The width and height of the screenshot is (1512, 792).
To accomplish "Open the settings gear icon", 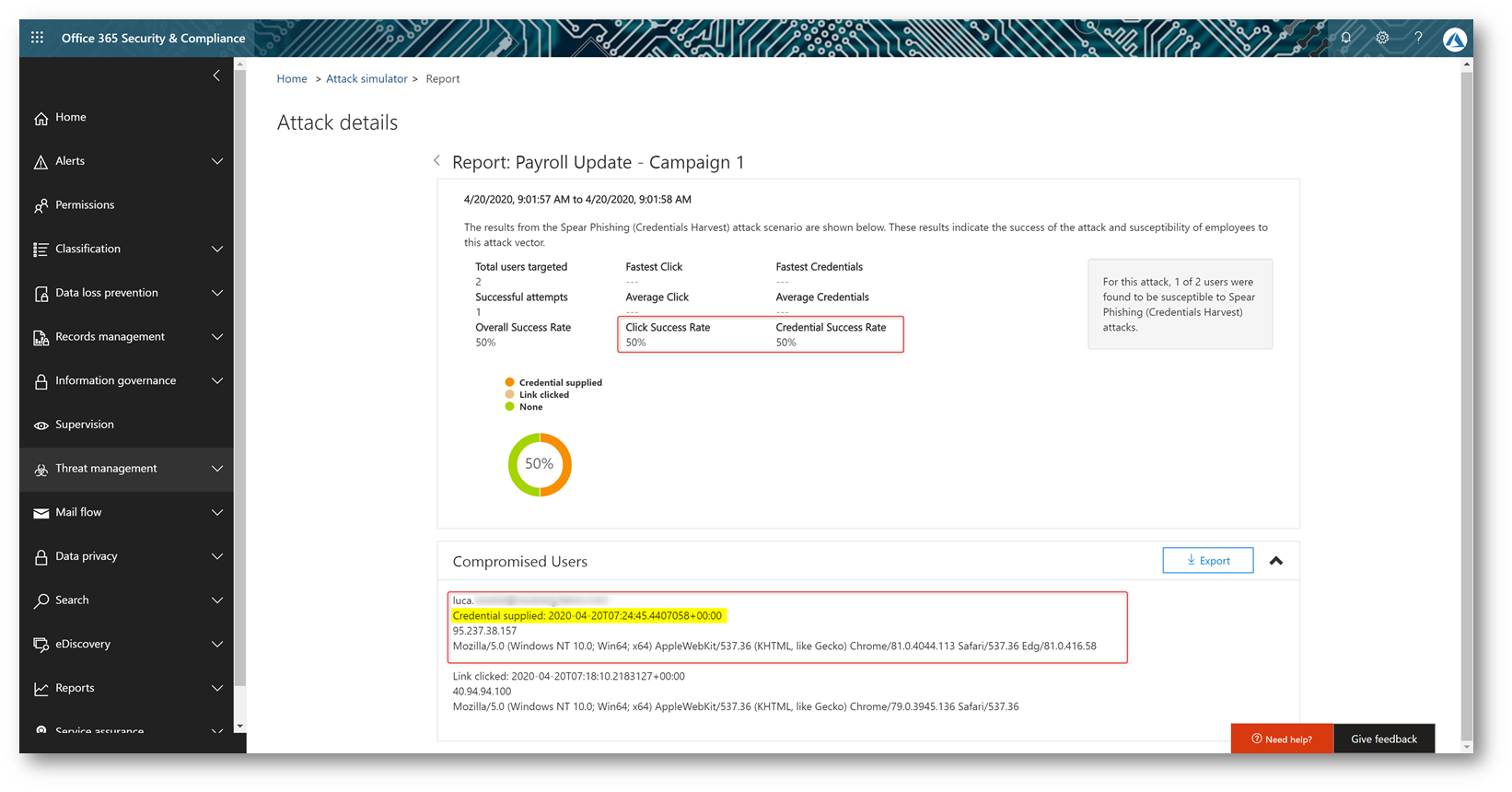I will [x=1382, y=38].
